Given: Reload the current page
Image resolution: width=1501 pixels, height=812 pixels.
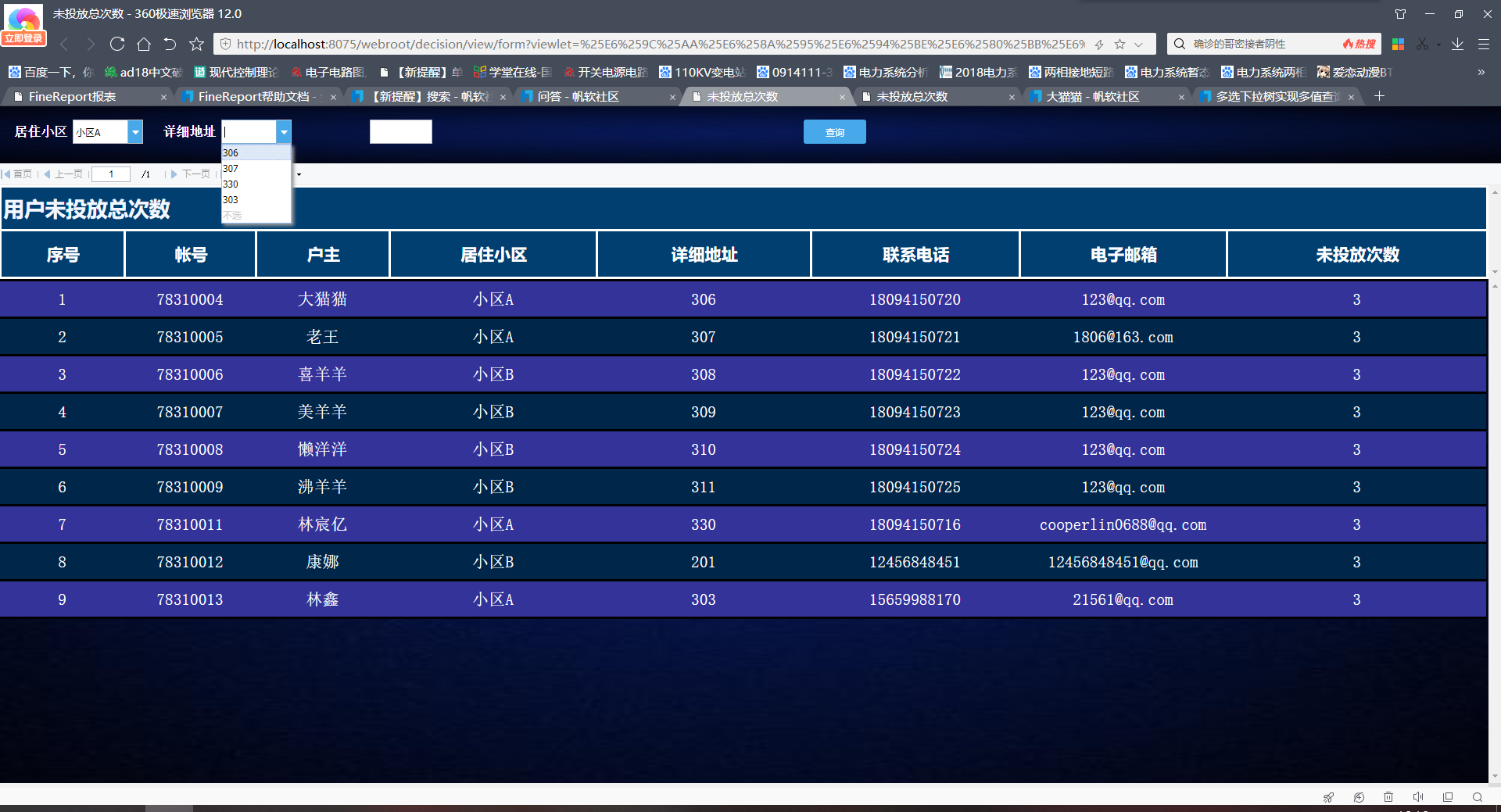Looking at the screenshot, I should click(x=117, y=44).
